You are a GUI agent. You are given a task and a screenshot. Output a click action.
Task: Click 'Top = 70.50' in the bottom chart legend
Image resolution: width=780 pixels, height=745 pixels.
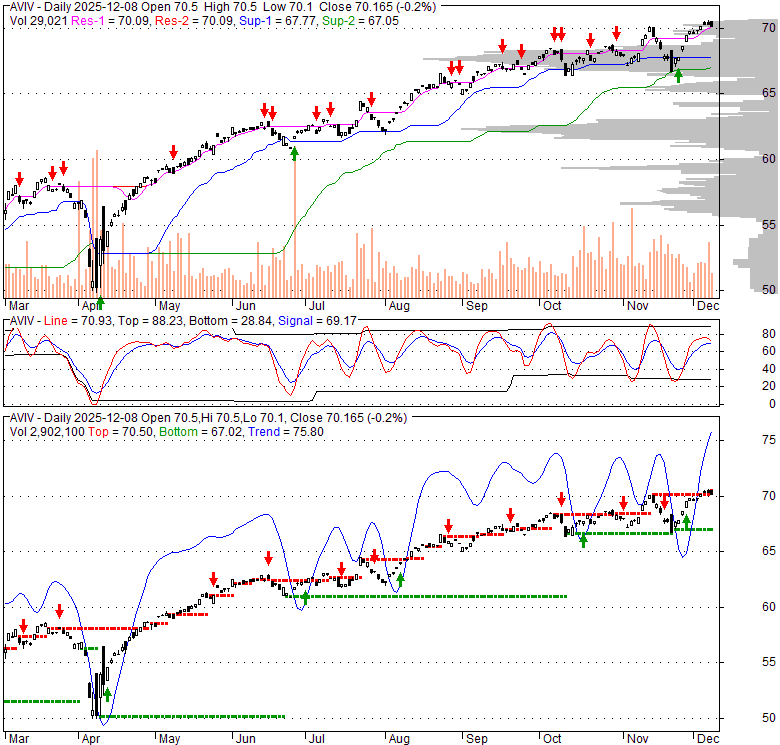pos(120,432)
